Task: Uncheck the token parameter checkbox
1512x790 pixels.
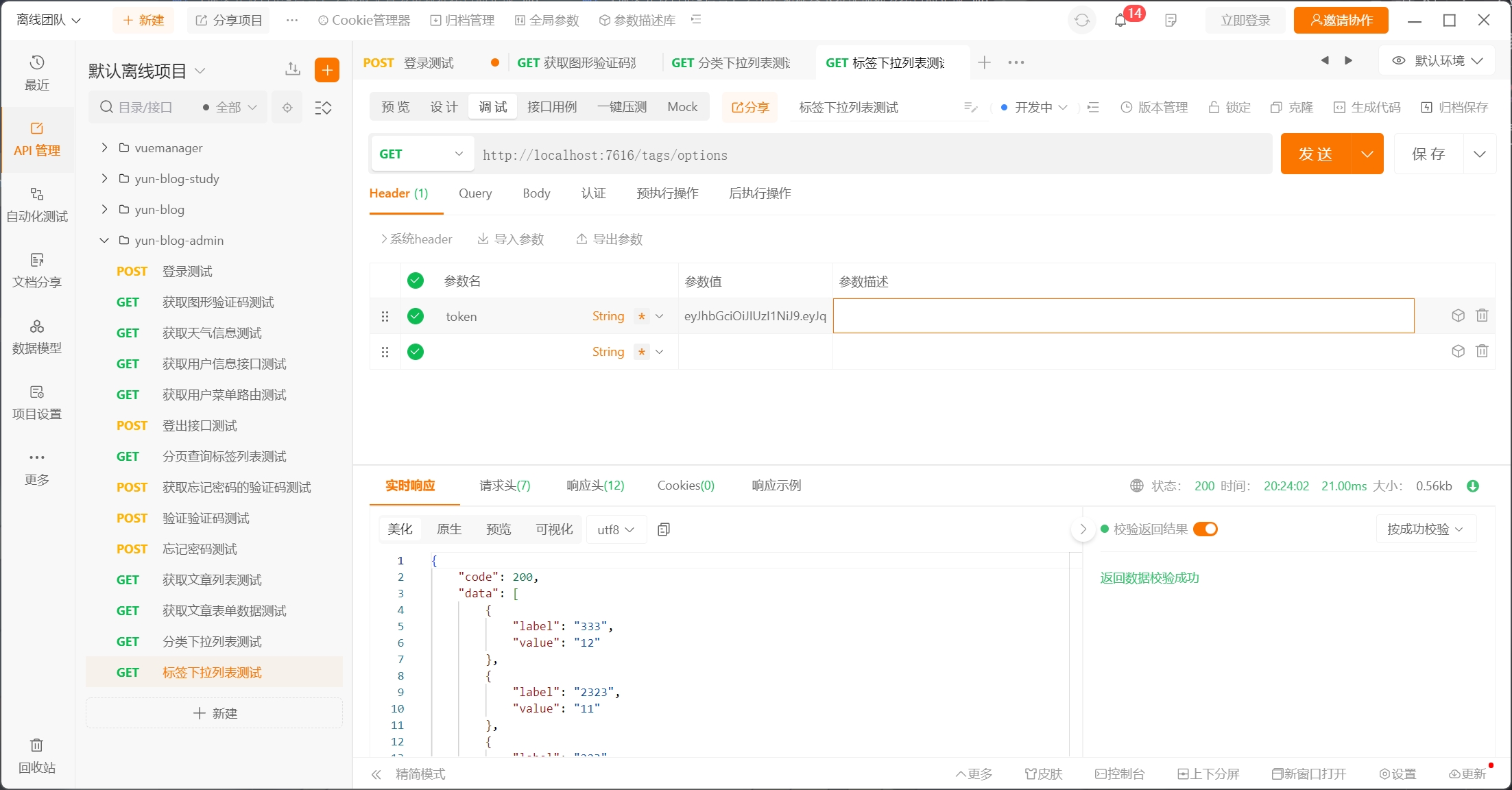Action: 416,316
